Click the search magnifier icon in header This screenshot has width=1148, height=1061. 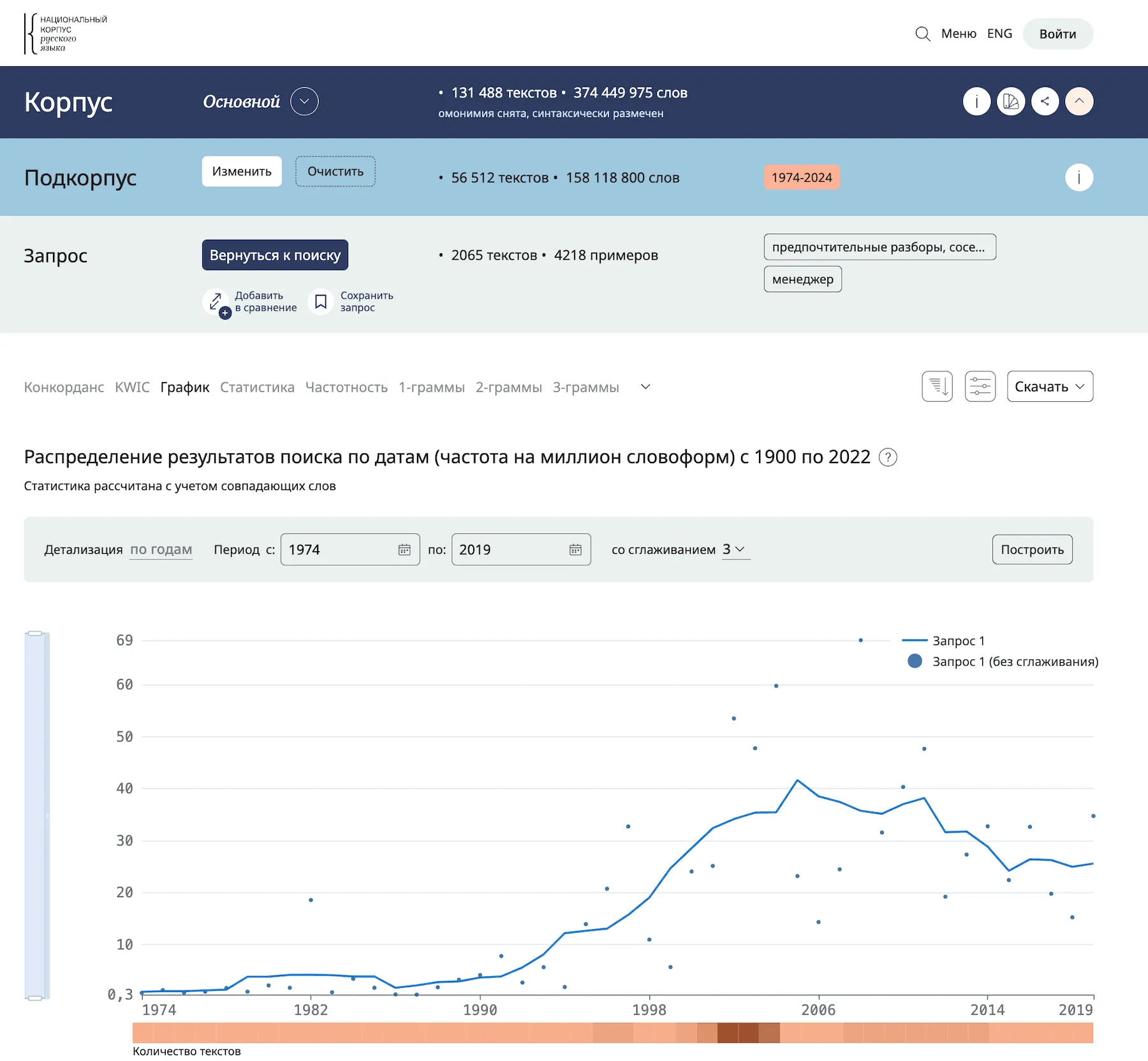922,34
